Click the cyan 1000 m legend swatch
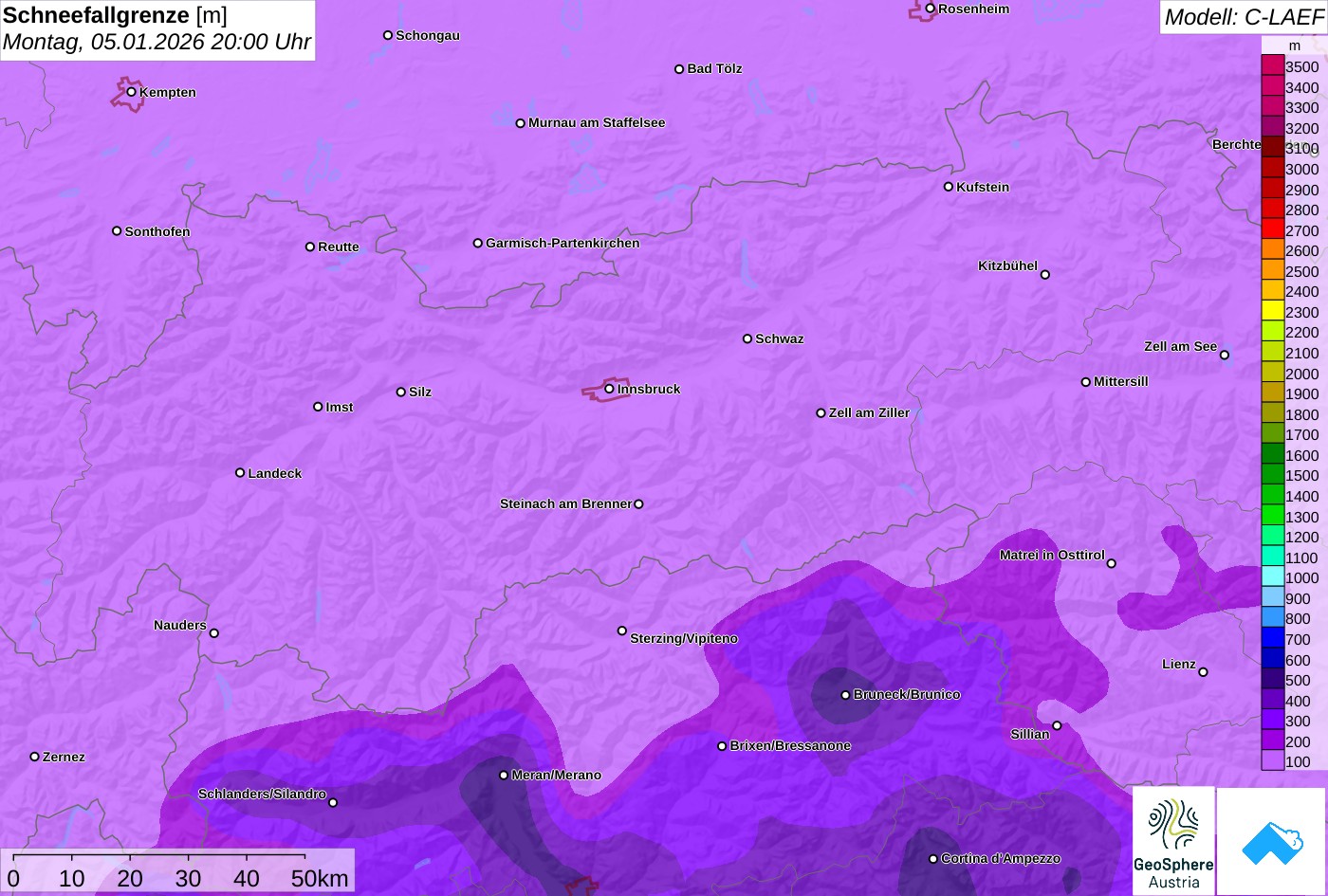1328x896 pixels. 1273,577
